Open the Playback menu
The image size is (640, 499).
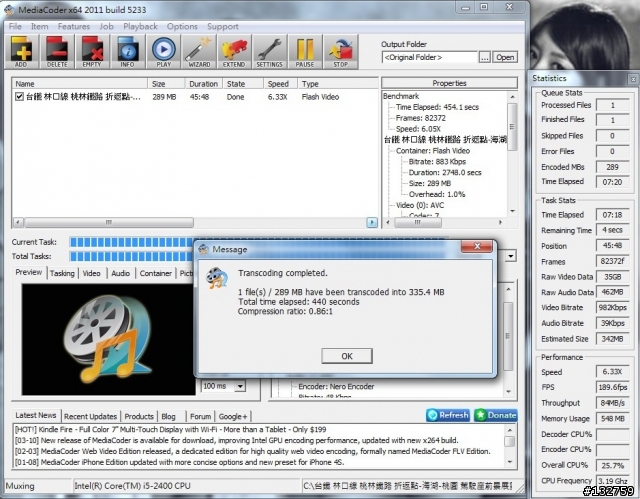pyautogui.click(x=140, y=27)
